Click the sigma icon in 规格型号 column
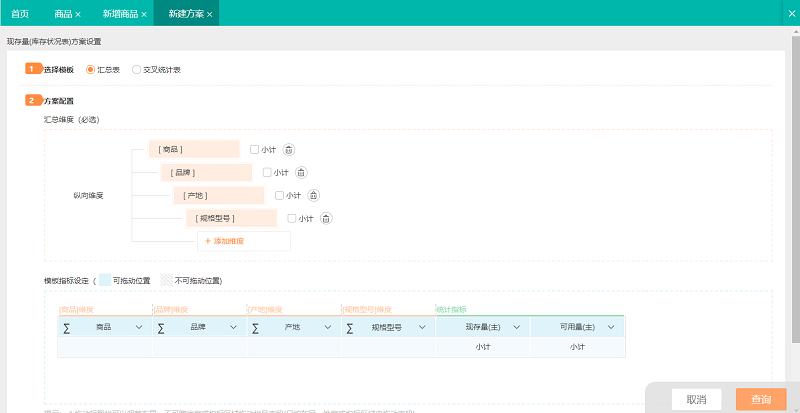 point(349,327)
